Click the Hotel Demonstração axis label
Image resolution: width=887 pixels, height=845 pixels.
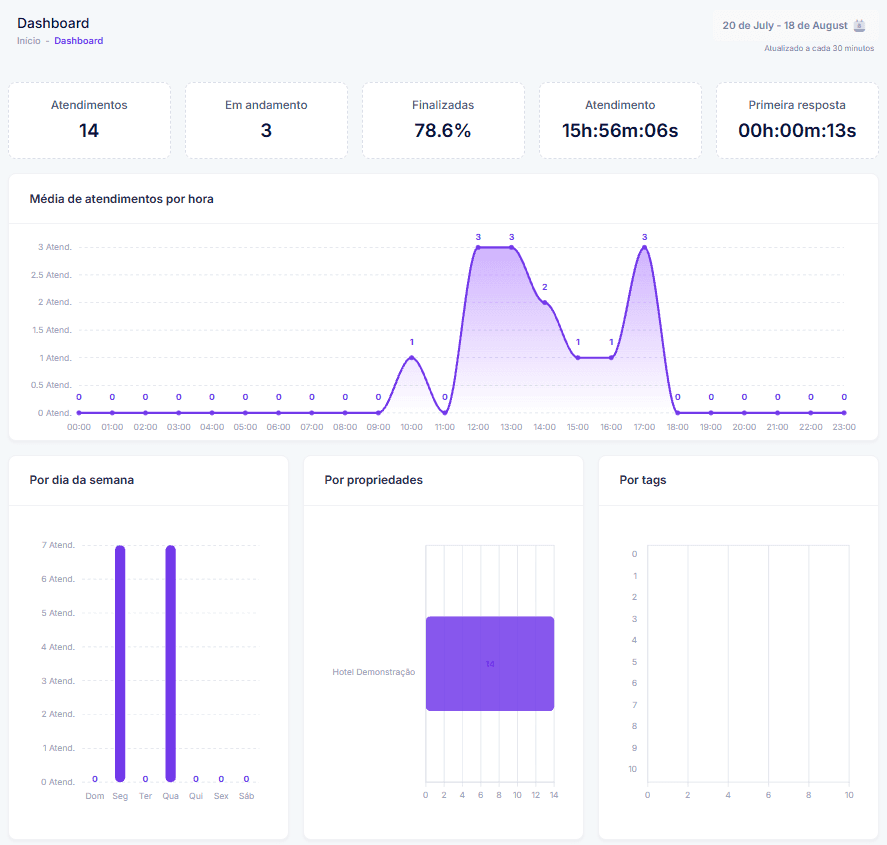(374, 672)
